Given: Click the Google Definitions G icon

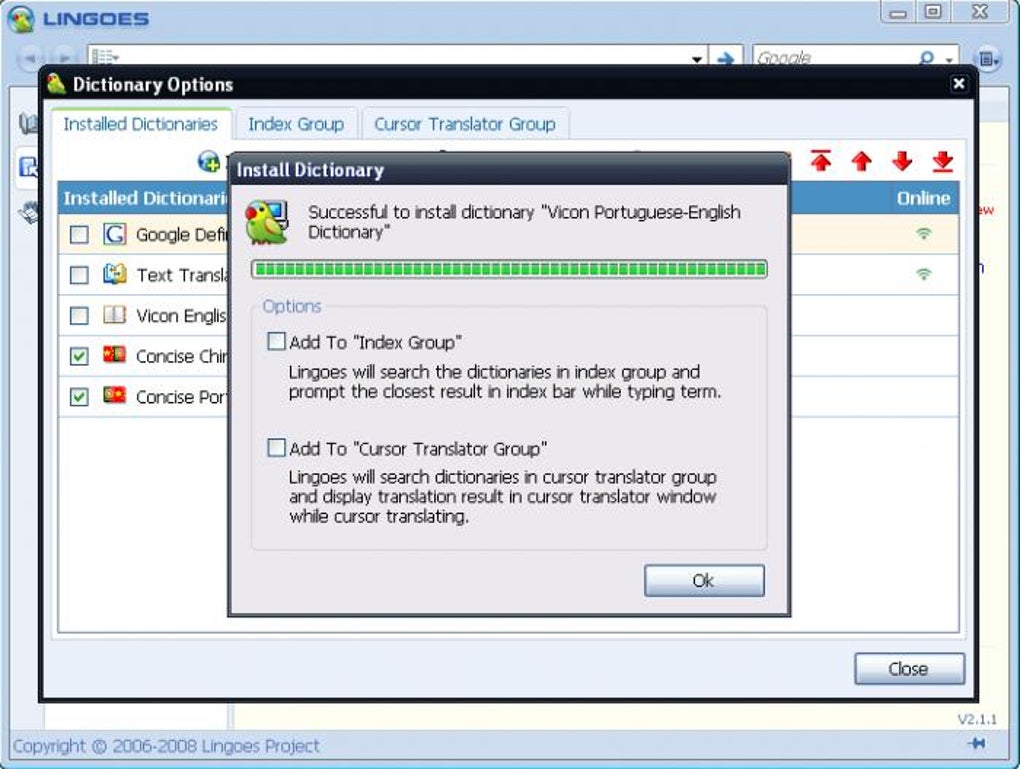Looking at the screenshot, I should pos(114,234).
